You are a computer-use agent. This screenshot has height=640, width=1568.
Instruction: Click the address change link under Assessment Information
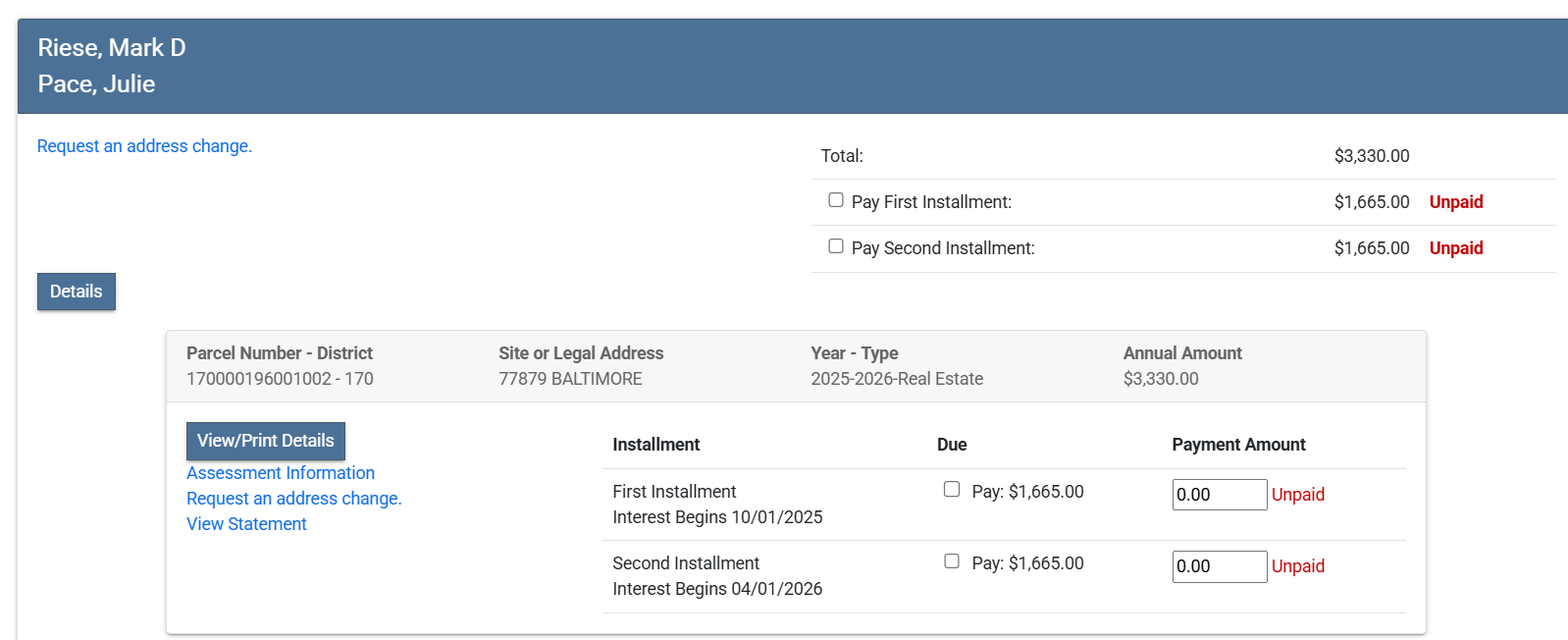294,499
